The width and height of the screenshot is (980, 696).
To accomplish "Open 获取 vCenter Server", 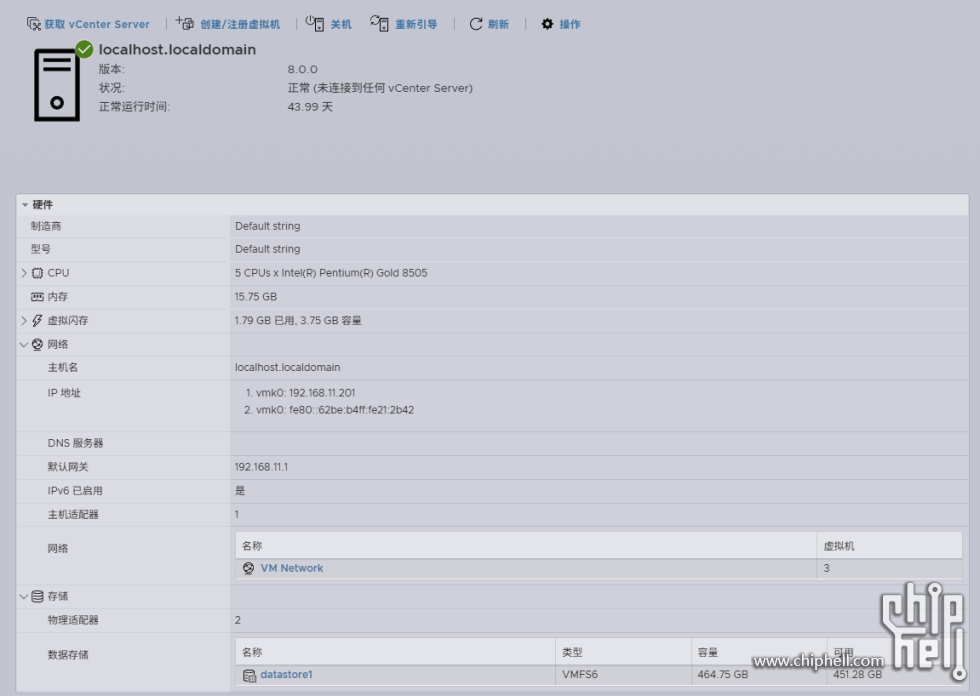I will point(97,24).
